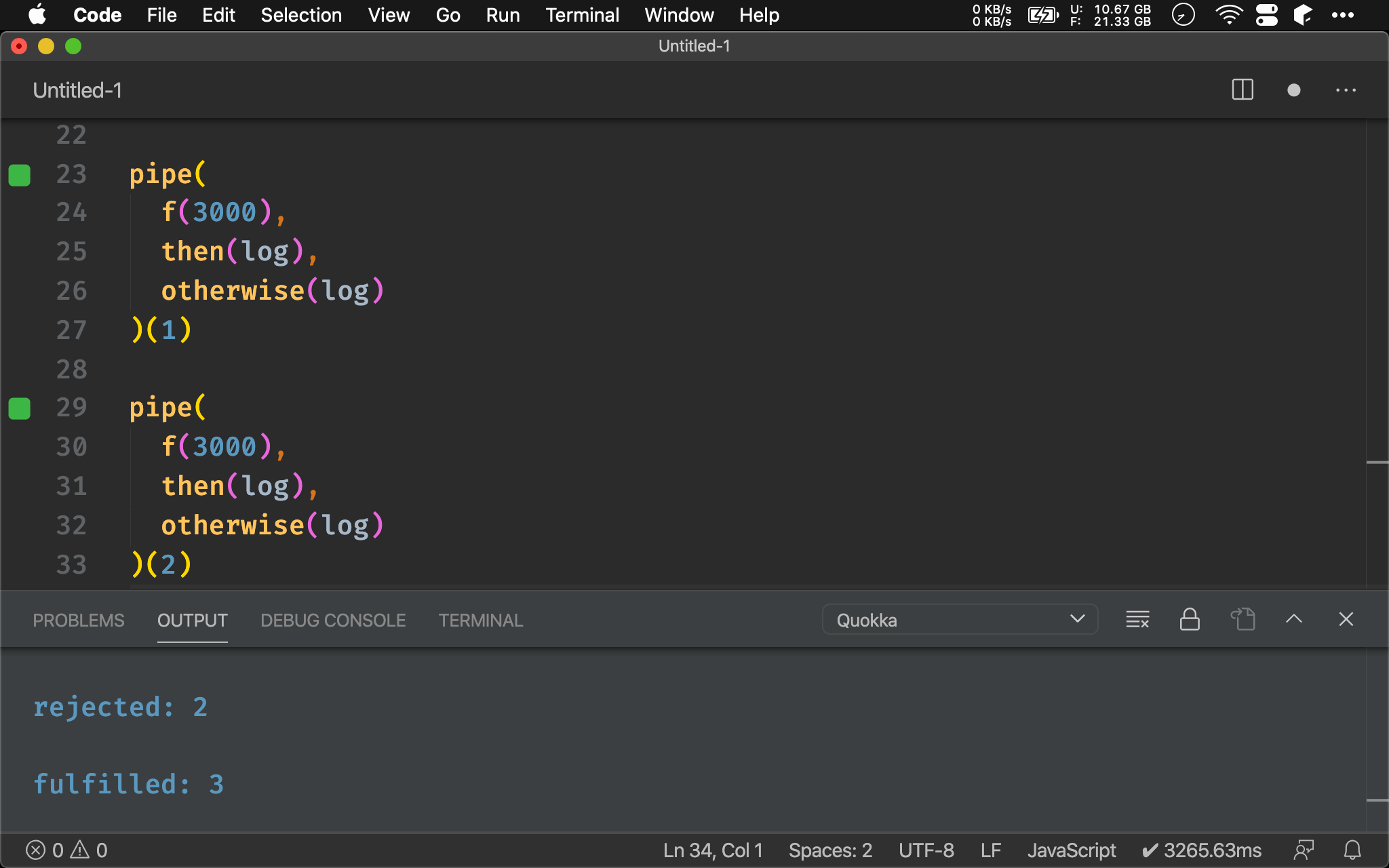Select the OUTPUT tab
The width and height of the screenshot is (1389, 868).
[193, 620]
